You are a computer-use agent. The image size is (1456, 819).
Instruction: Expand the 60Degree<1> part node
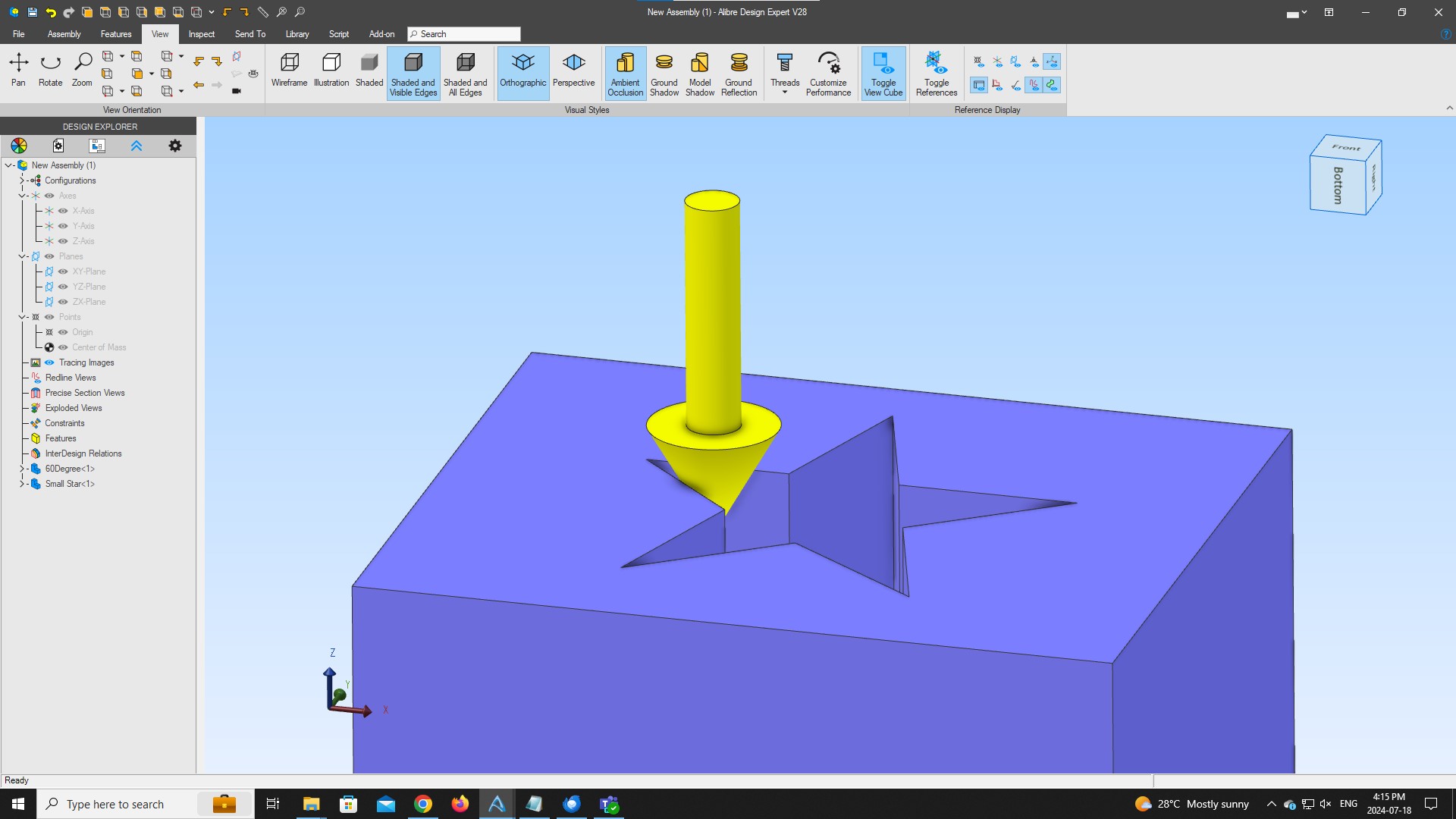point(22,469)
